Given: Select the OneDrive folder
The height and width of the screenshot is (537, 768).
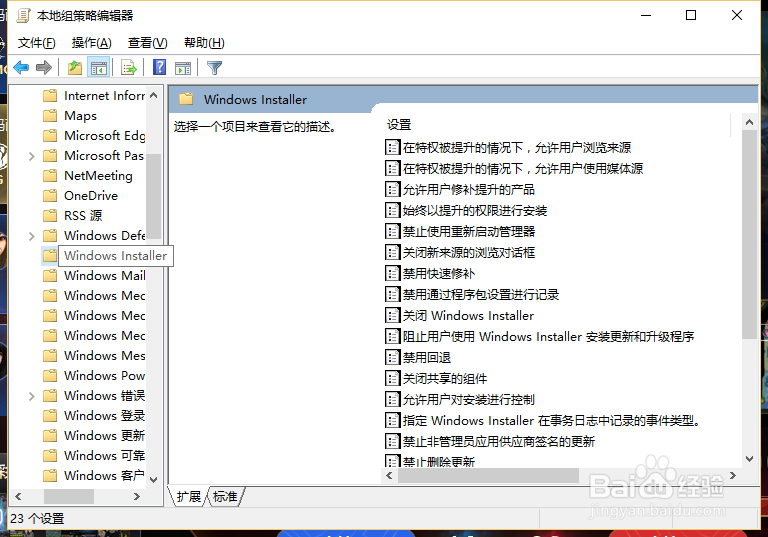Looking at the screenshot, I should [80, 196].
